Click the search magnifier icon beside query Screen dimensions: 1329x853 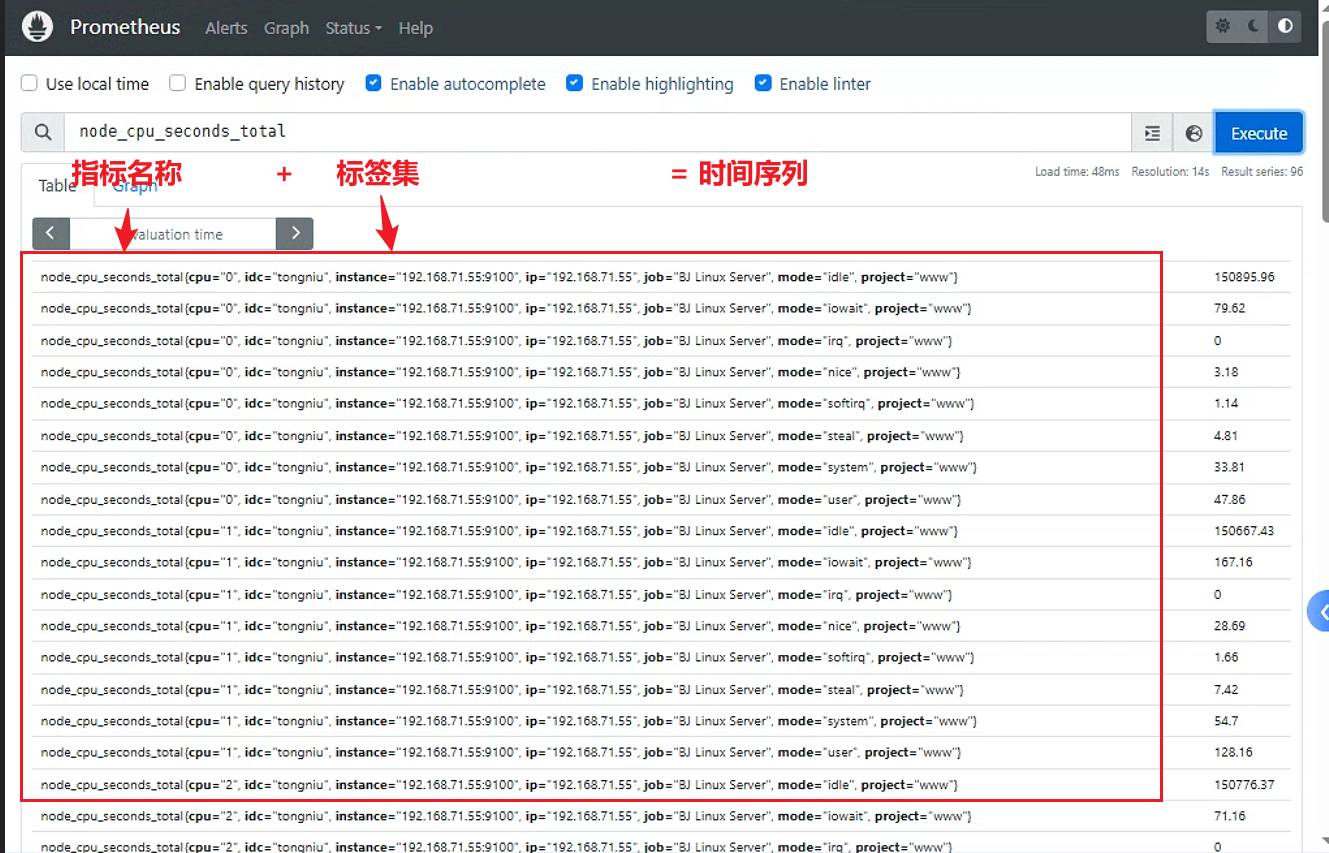click(x=43, y=132)
